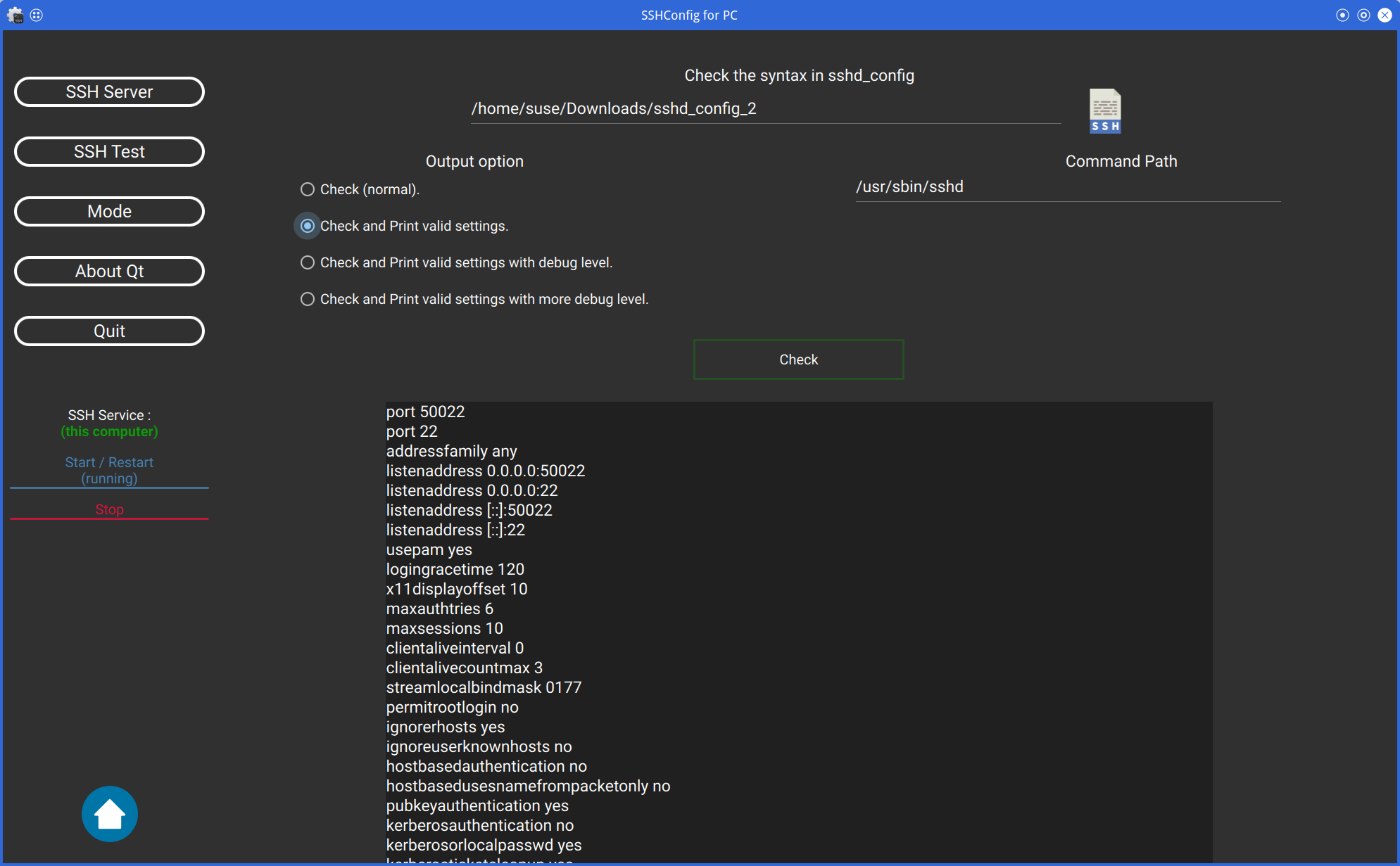Click Start / Restart SSH service link
Screen dimensions: 1400x866
coord(109,470)
